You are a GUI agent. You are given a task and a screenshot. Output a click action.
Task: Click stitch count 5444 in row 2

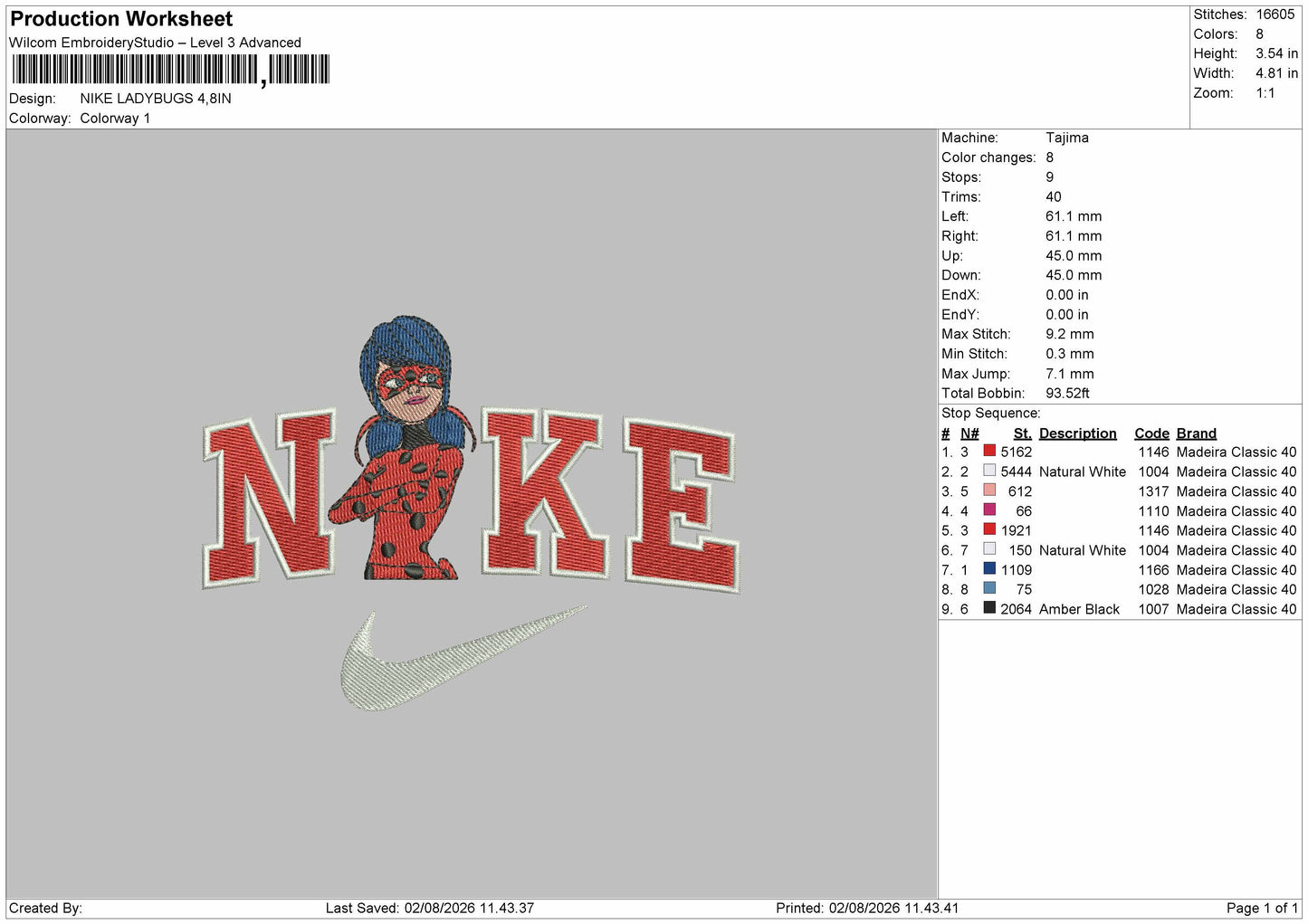point(1016,472)
